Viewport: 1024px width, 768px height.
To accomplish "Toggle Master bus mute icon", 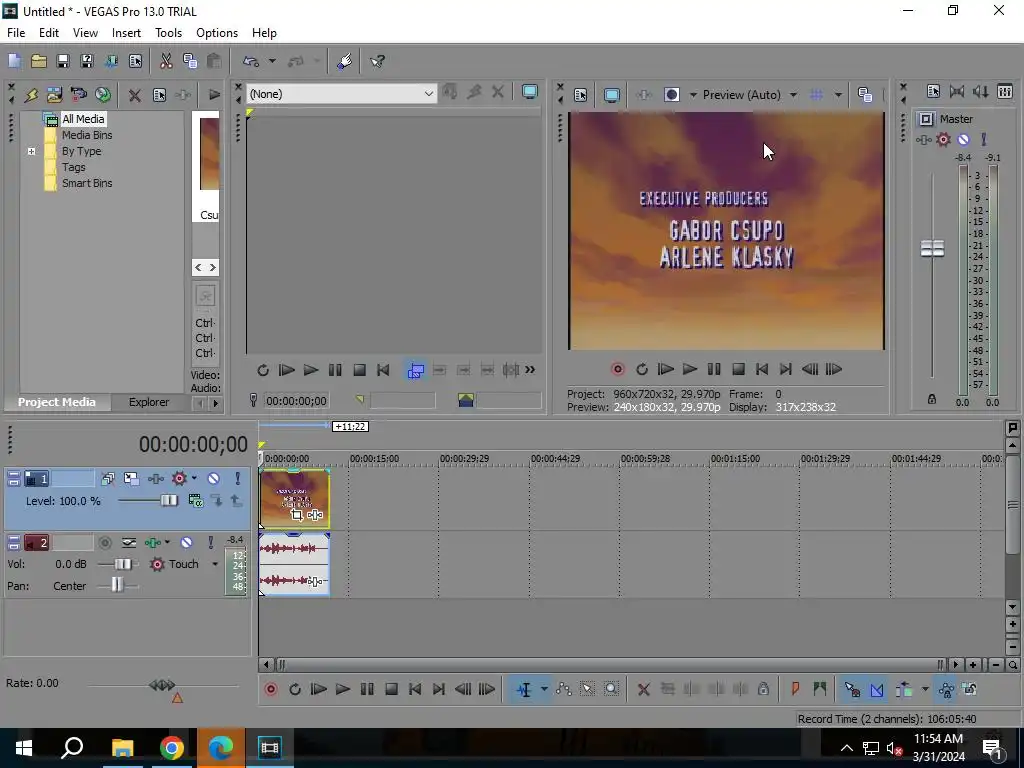I will pos(963,139).
